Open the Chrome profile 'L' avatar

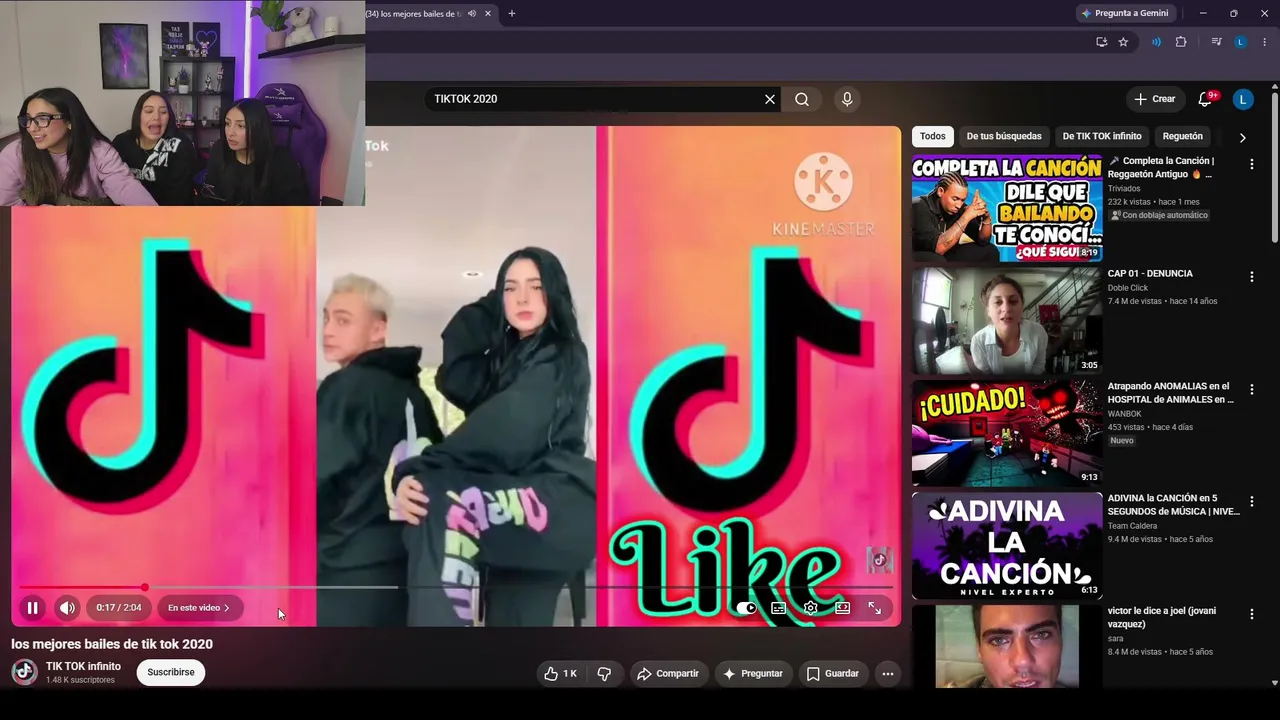tap(1241, 42)
